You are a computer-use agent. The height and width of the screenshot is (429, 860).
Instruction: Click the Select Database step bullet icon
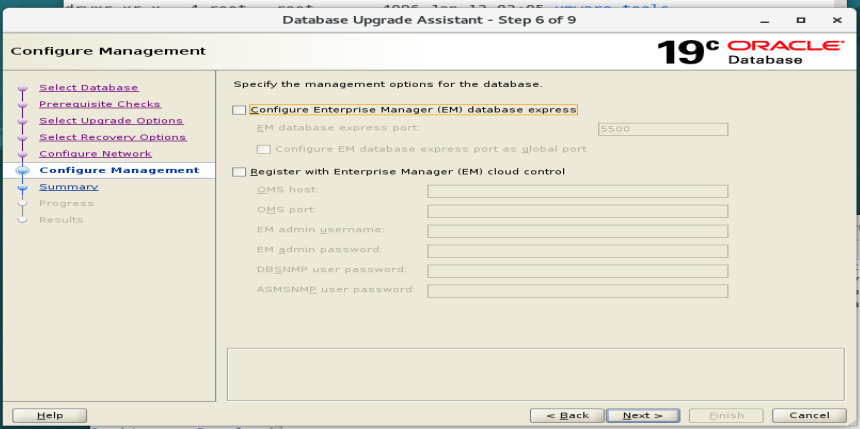coord(22,88)
